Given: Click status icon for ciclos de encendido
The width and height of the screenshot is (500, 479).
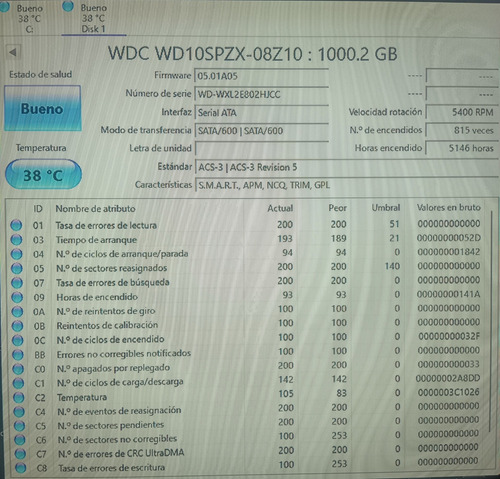Looking at the screenshot, I should (x=18, y=340).
